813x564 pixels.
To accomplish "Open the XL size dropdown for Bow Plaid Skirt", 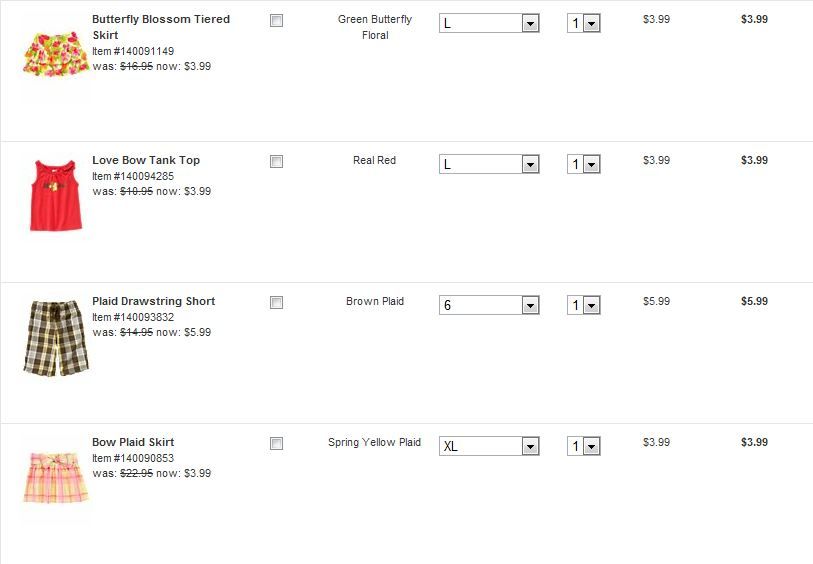I will click(489, 446).
